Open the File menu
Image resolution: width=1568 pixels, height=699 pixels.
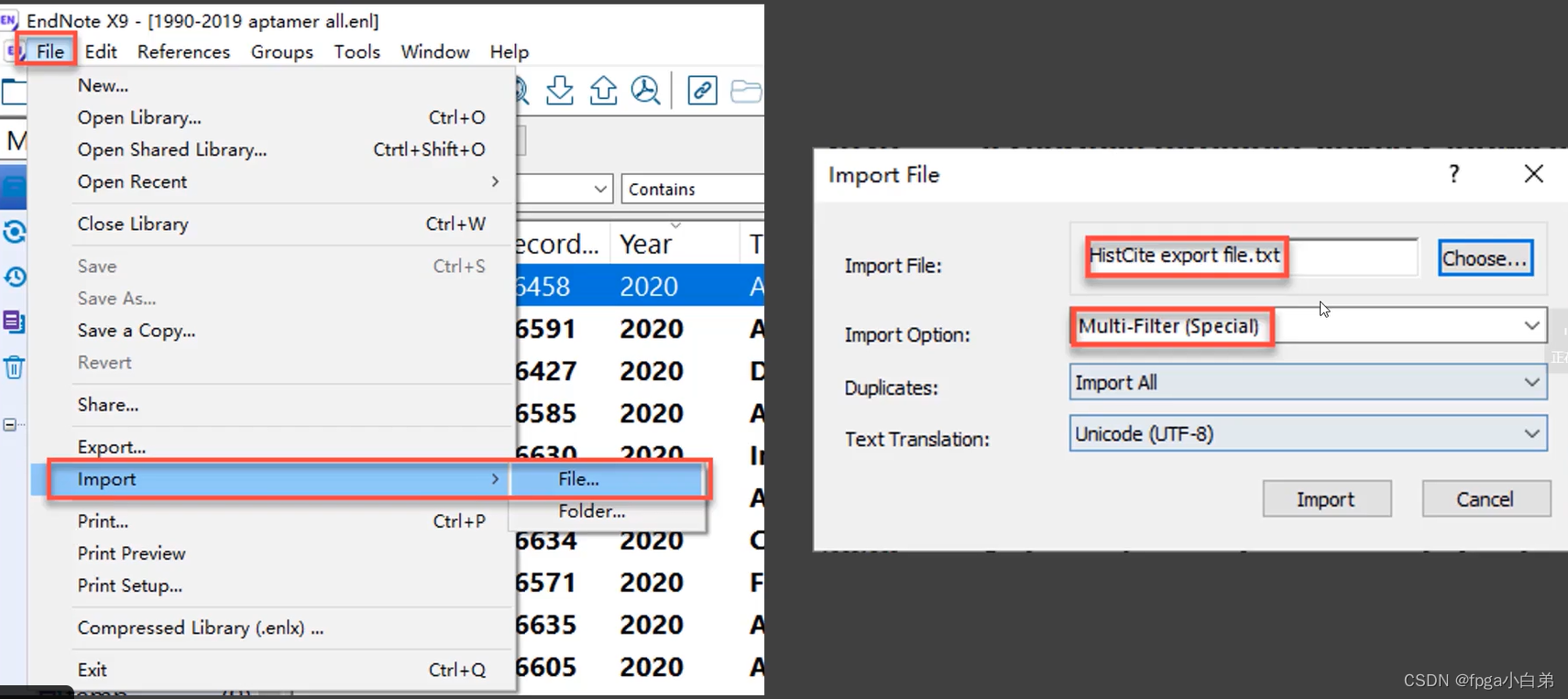(49, 51)
